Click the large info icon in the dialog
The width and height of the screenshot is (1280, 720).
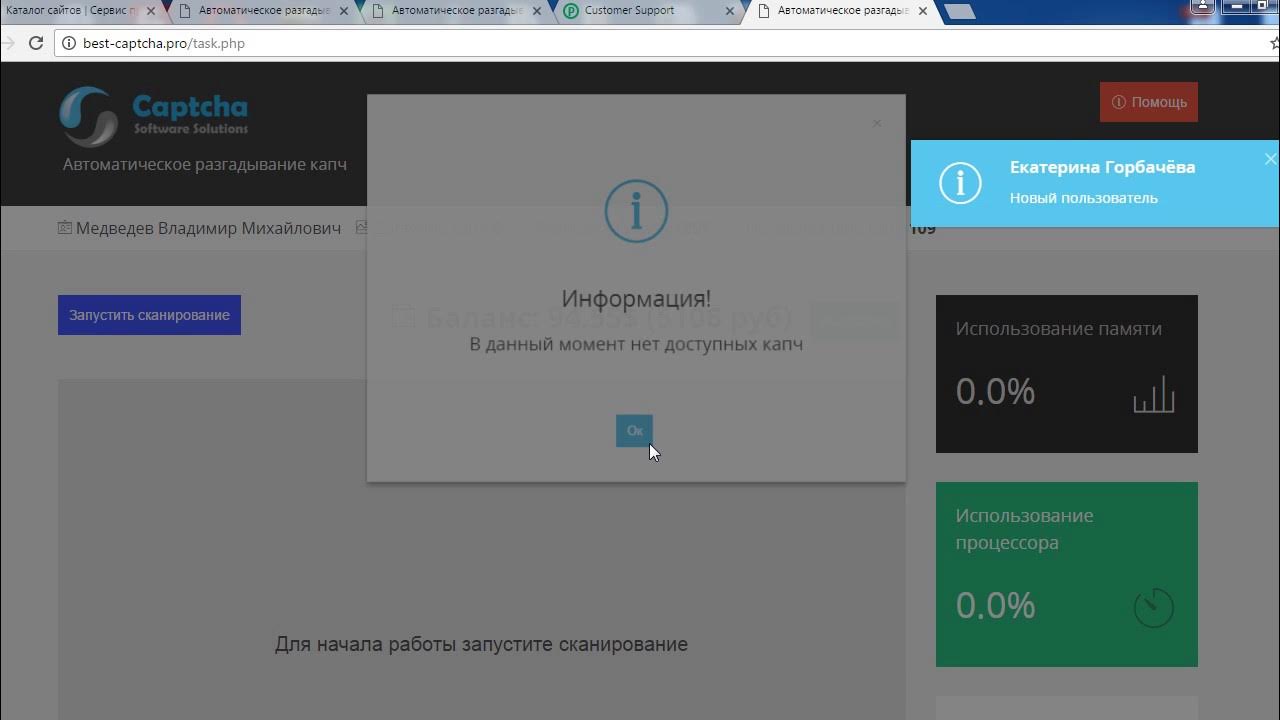coord(636,211)
